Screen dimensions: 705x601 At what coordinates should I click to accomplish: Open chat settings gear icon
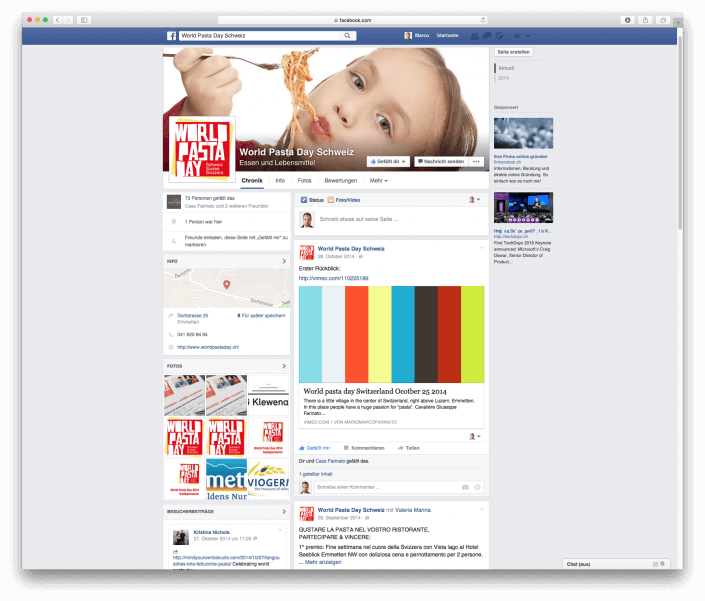[662, 564]
